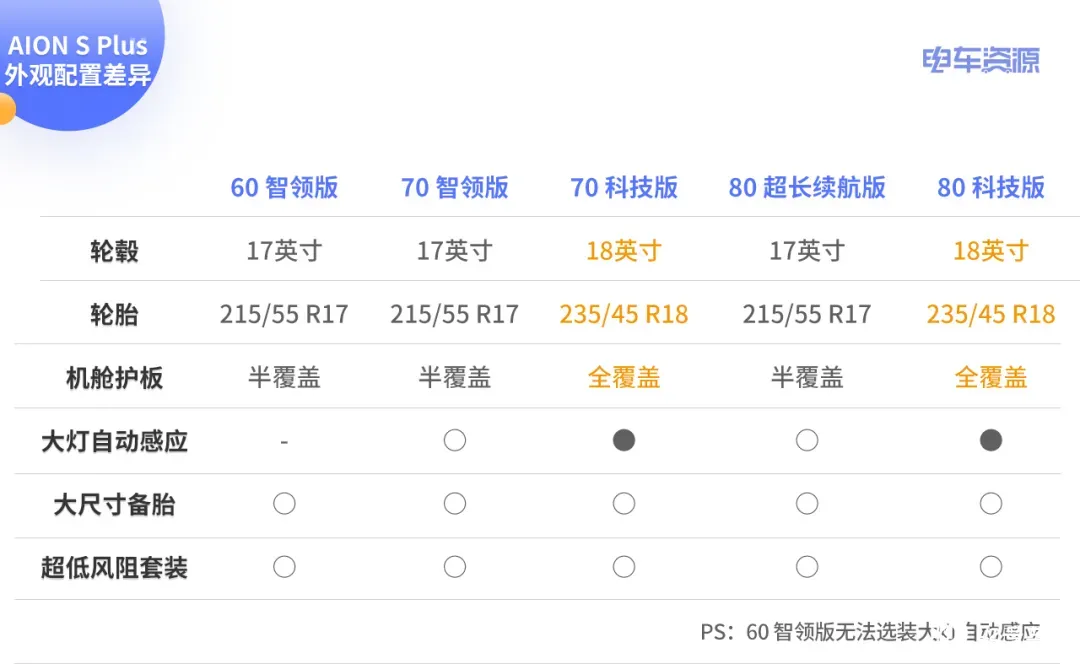Click the 机舱护板 row label

114,377
